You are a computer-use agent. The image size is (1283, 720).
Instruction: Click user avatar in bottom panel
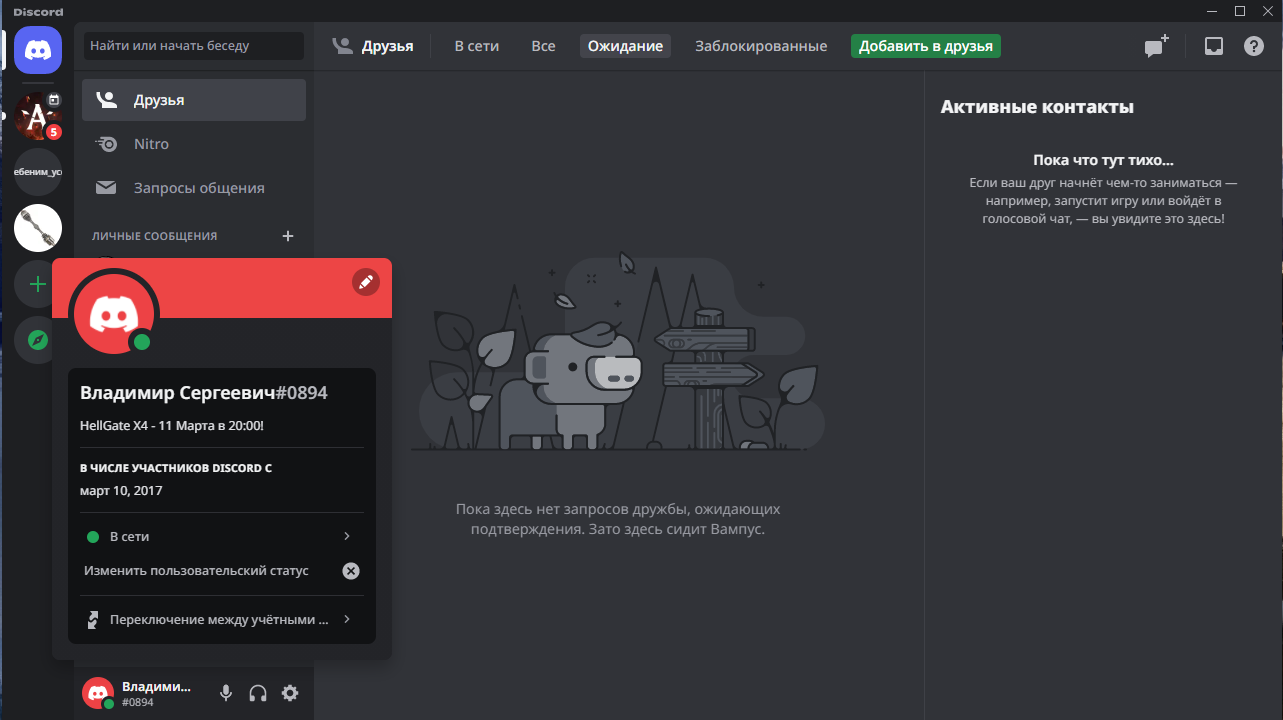pyautogui.click(x=98, y=693)
